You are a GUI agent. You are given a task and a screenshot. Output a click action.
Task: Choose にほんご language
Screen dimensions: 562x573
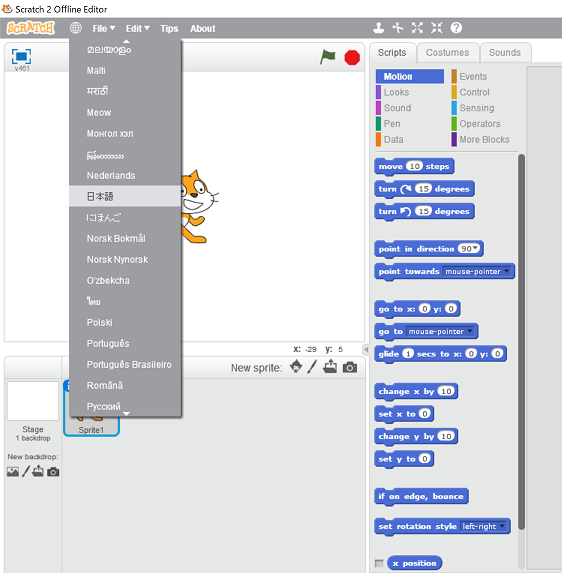(125, 217)
